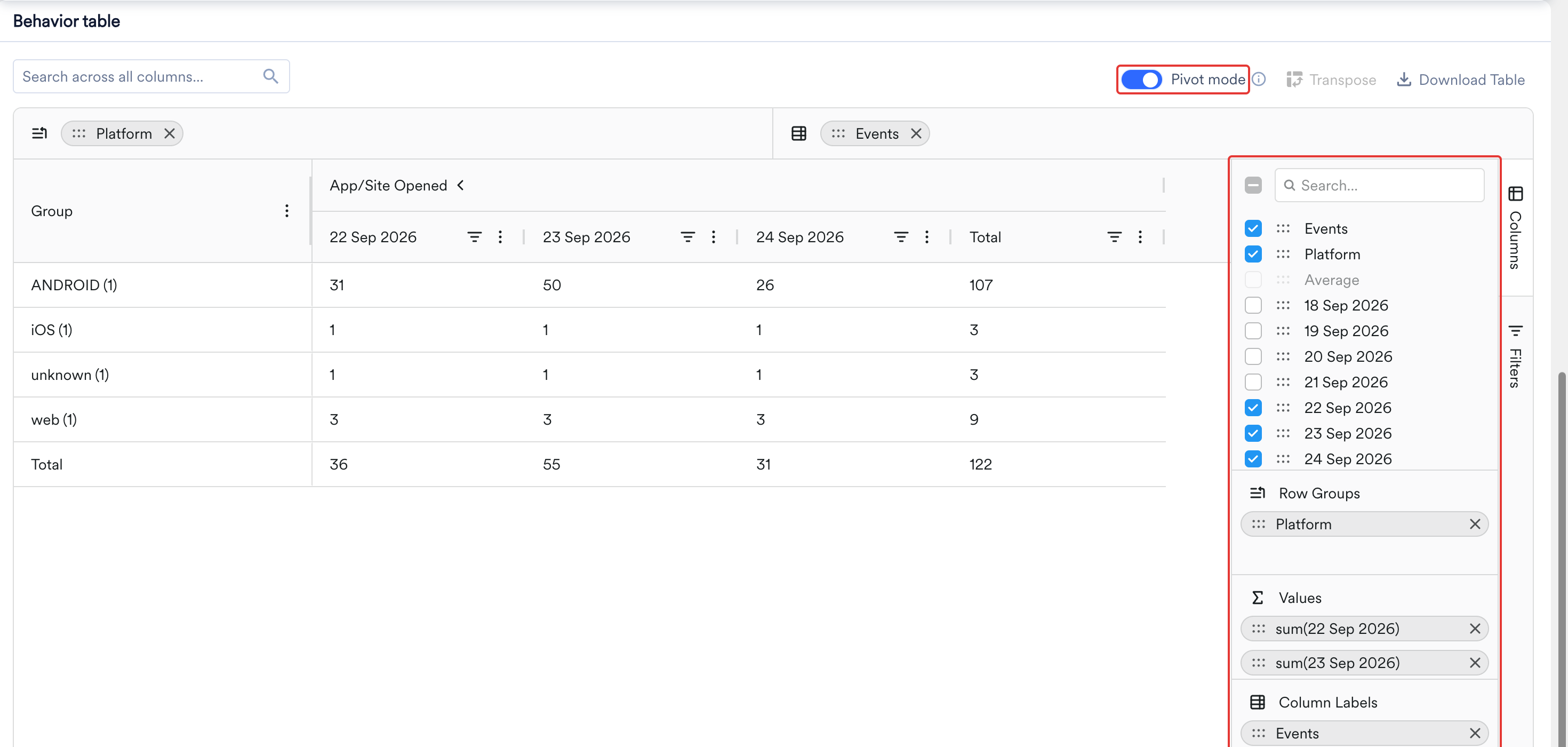Screen dimensions: 1568x747
Task: Remove Platform from the Row Groups panel
Action: point(1475,524)
